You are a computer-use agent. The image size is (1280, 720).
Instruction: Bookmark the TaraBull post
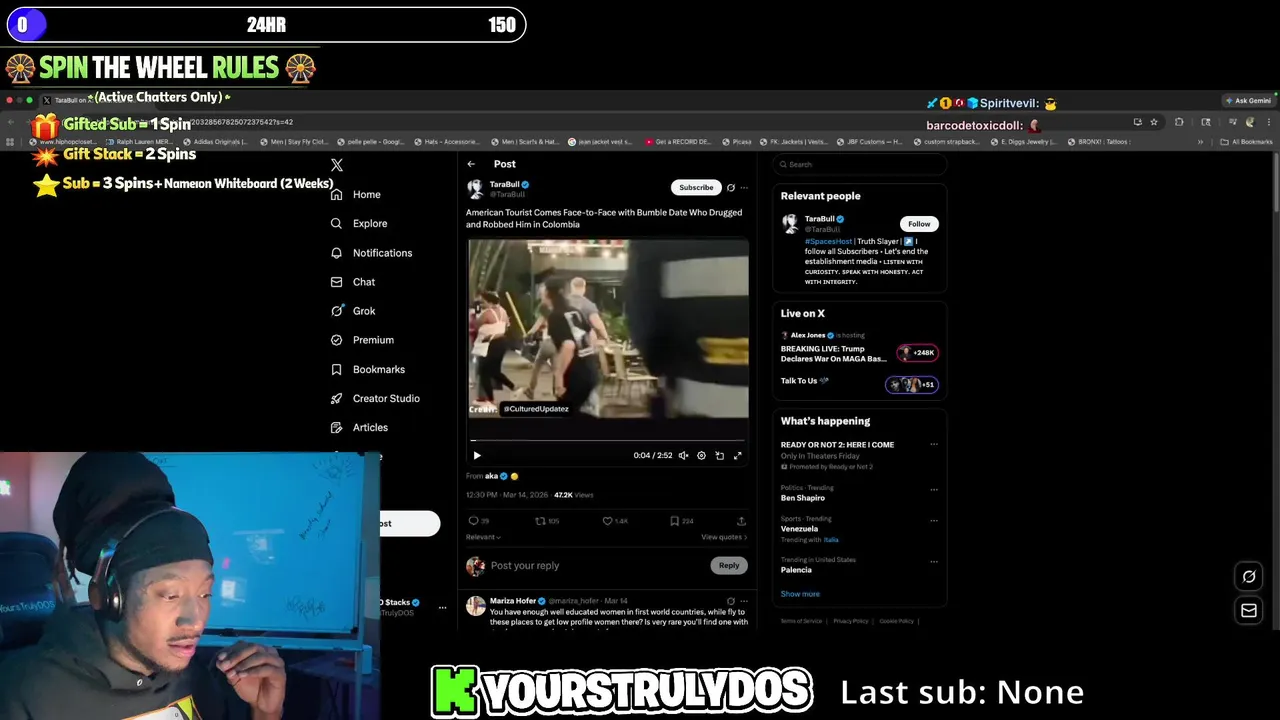point(674,521)
